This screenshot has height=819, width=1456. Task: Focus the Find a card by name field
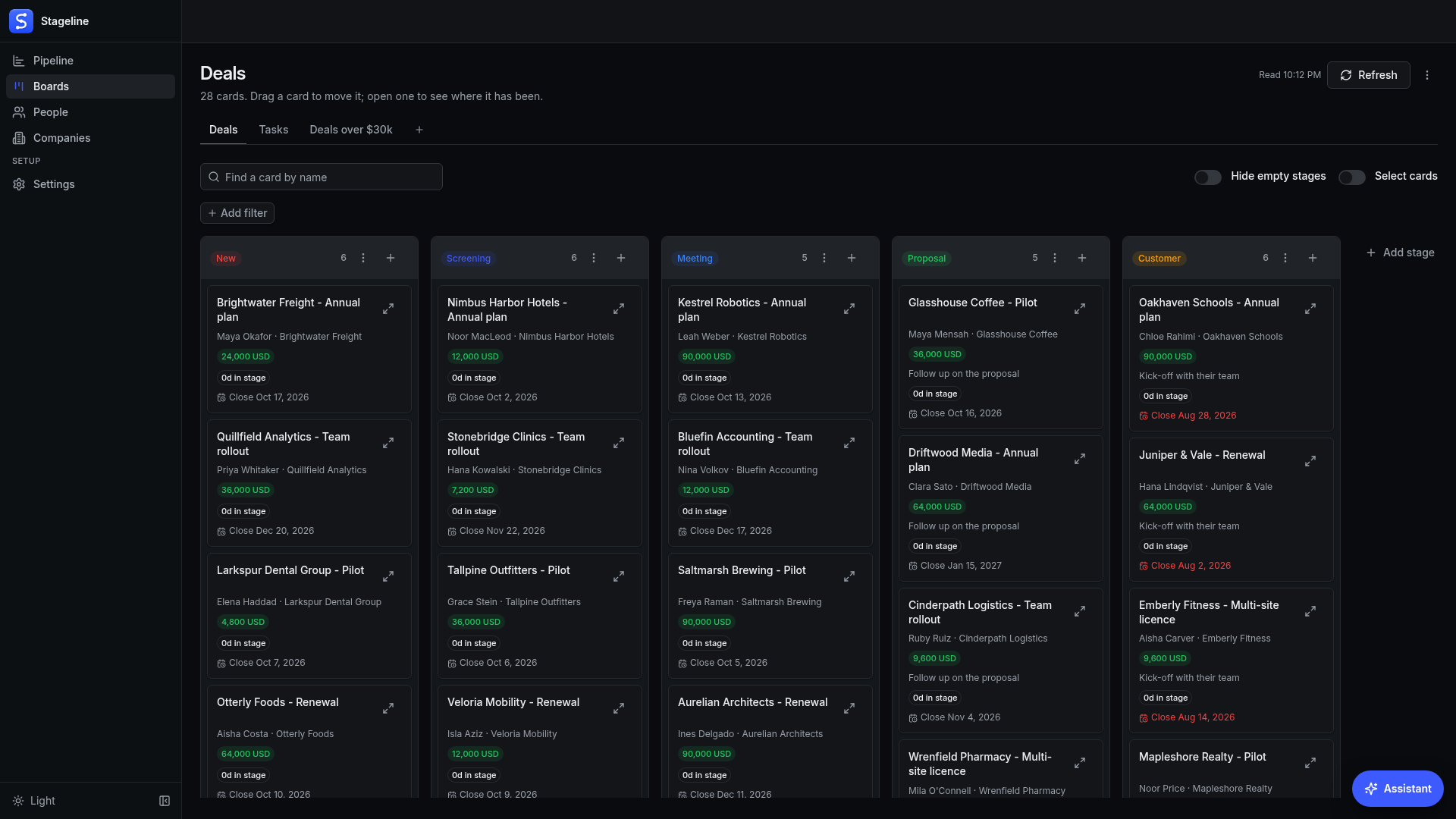(x=322, y=177)
